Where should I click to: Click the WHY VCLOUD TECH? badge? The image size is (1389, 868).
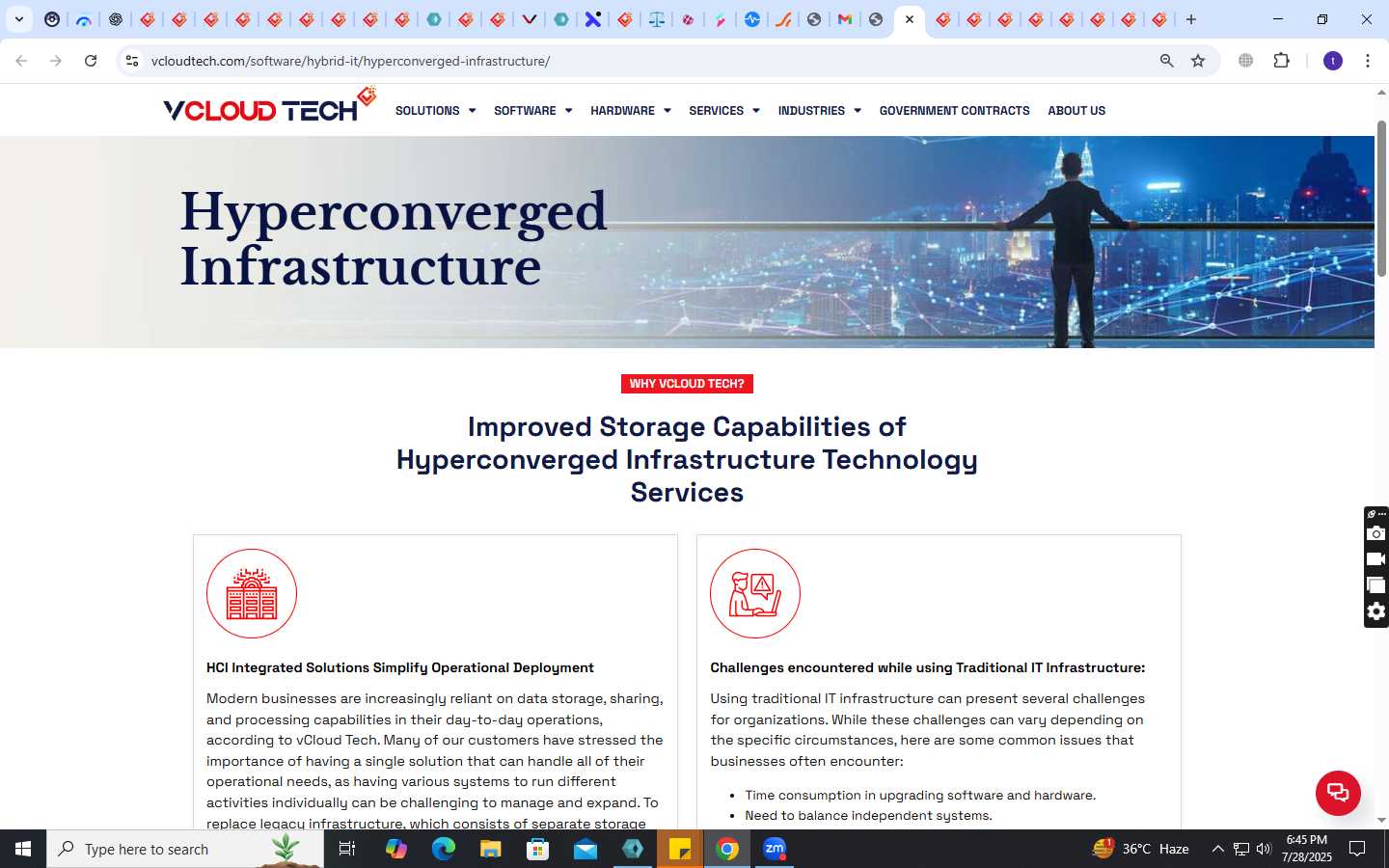(687, 384)
